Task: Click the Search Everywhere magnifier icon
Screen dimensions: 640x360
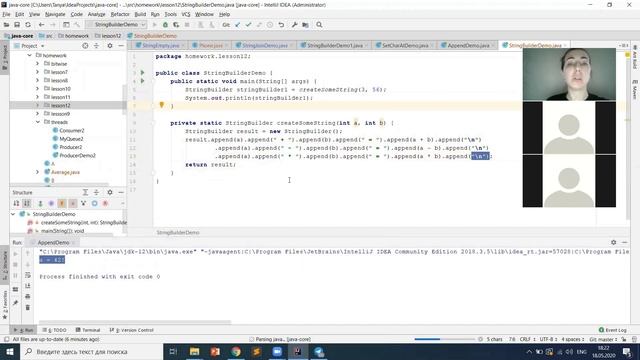Action: pos(319,25)
